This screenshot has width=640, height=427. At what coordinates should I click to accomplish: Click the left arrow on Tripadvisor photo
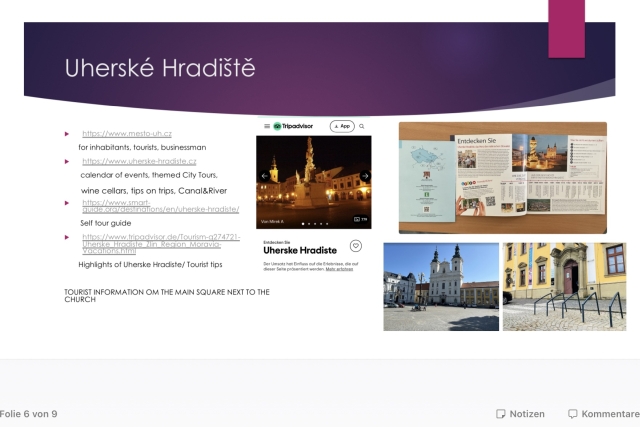point(264,176)
